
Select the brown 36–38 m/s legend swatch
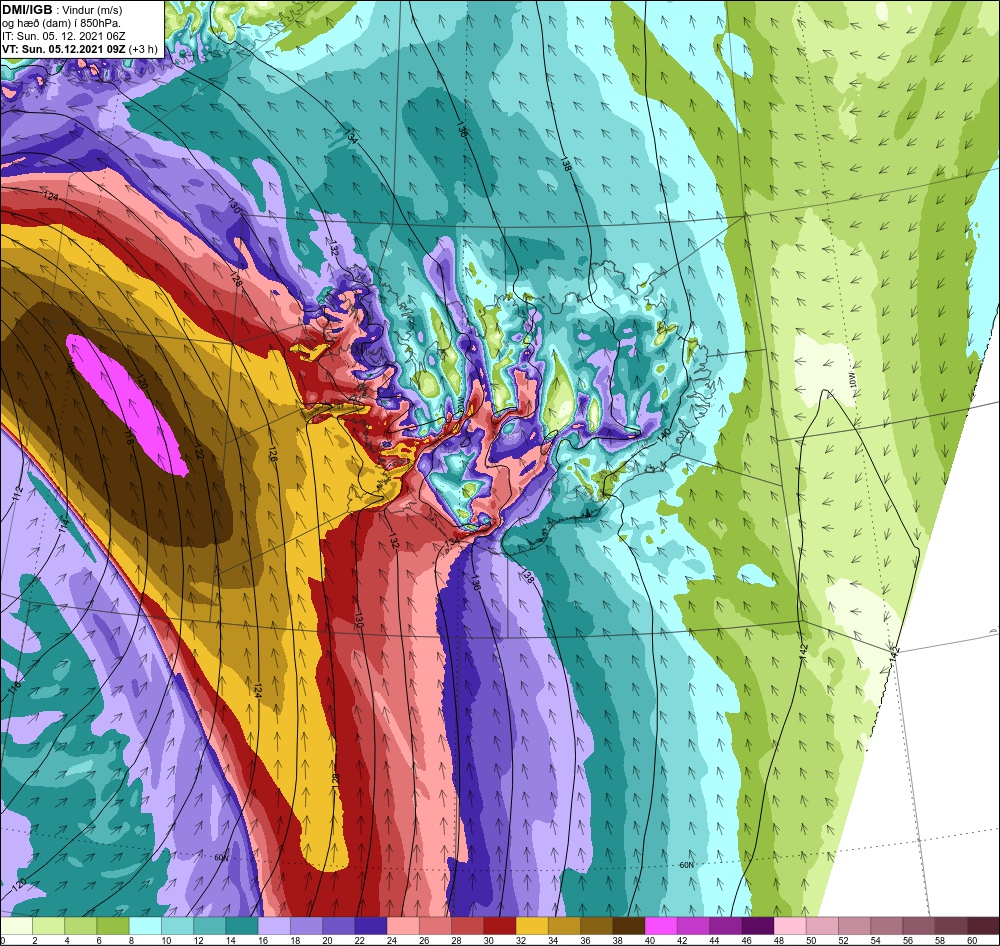[596, 925]
